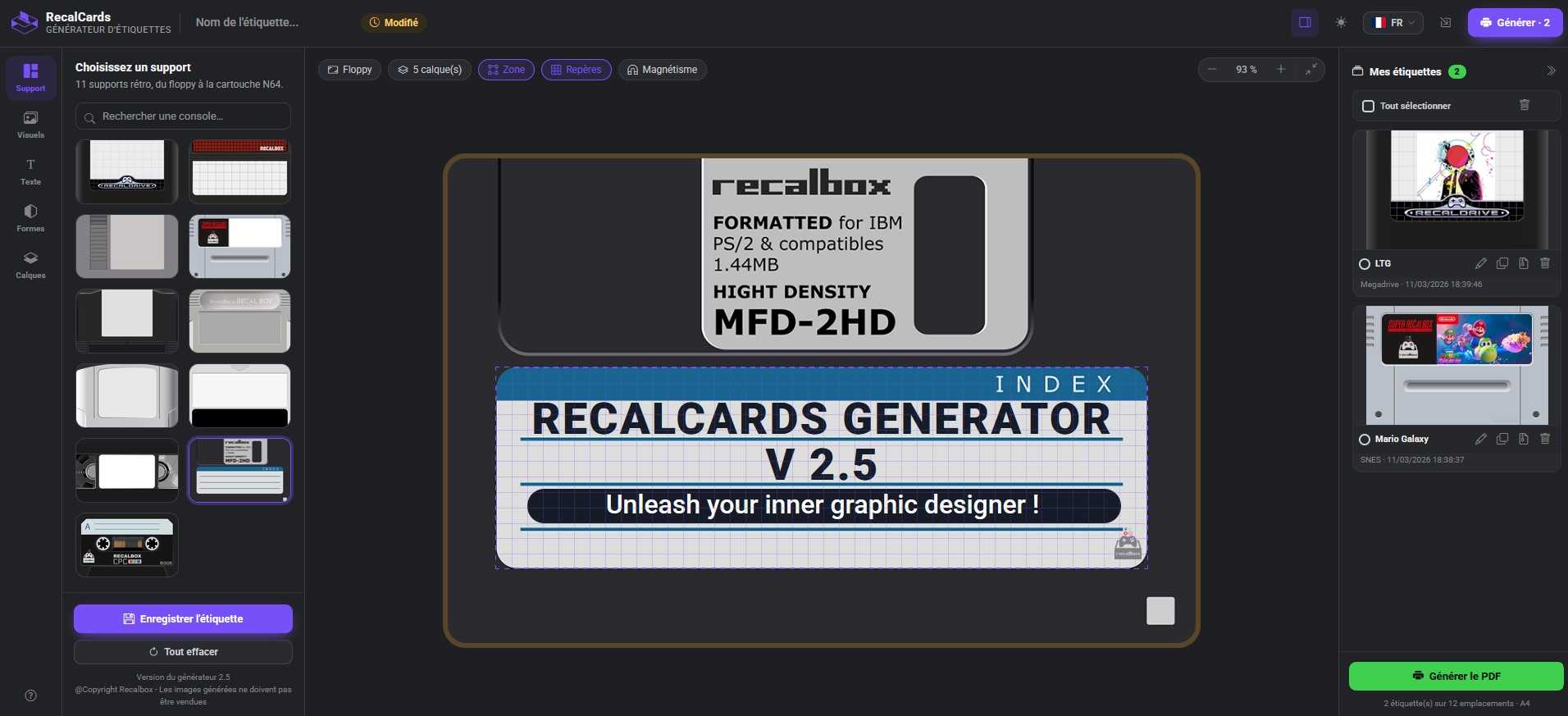The width and height of the screenshot is (1568, 716).
Task: Open the LTG Megadrive label thumbnail
Action: pyautogui.click(x=1456, y=189)
